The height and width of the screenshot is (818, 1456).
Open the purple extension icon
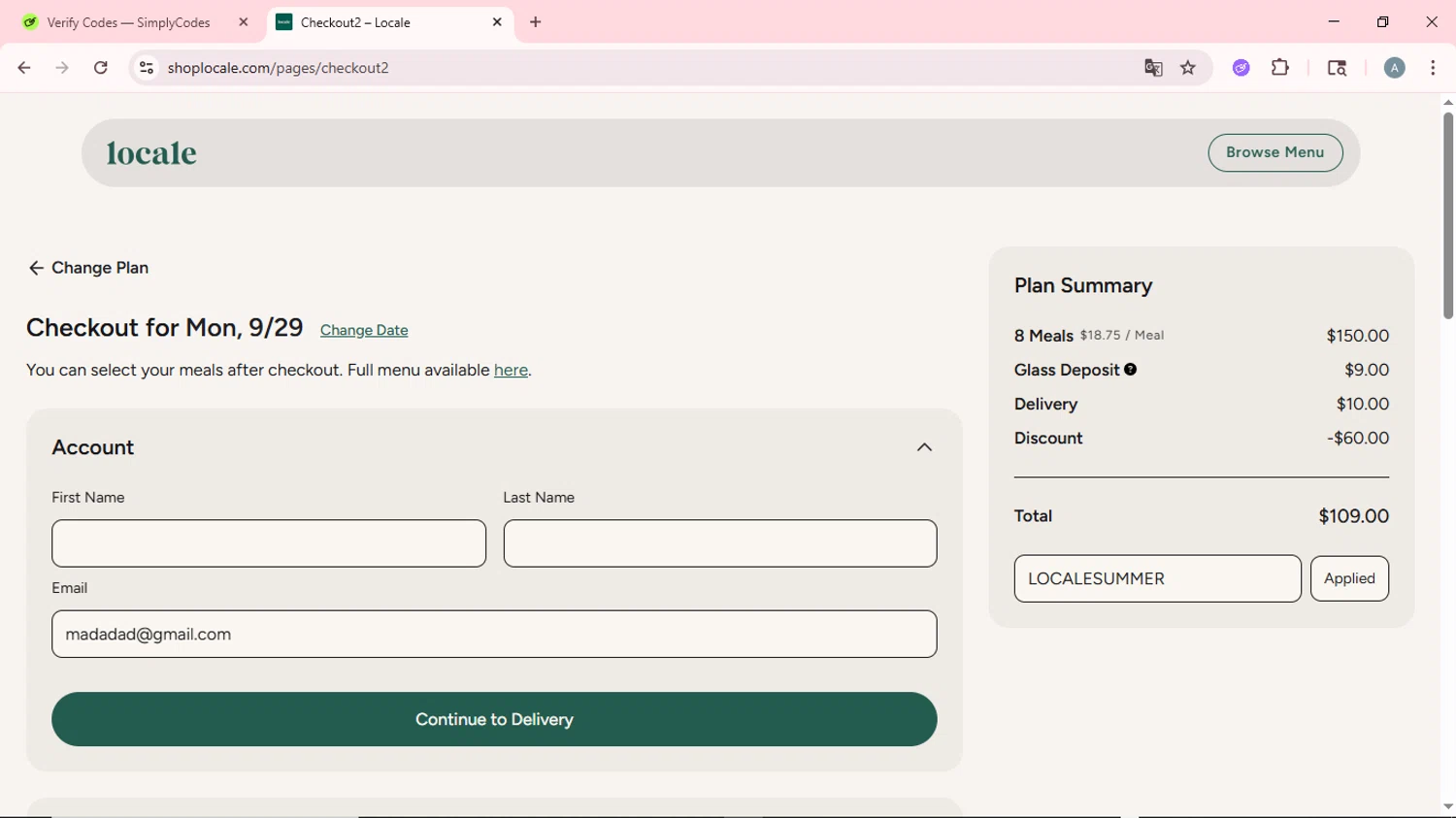[1241, 68]
